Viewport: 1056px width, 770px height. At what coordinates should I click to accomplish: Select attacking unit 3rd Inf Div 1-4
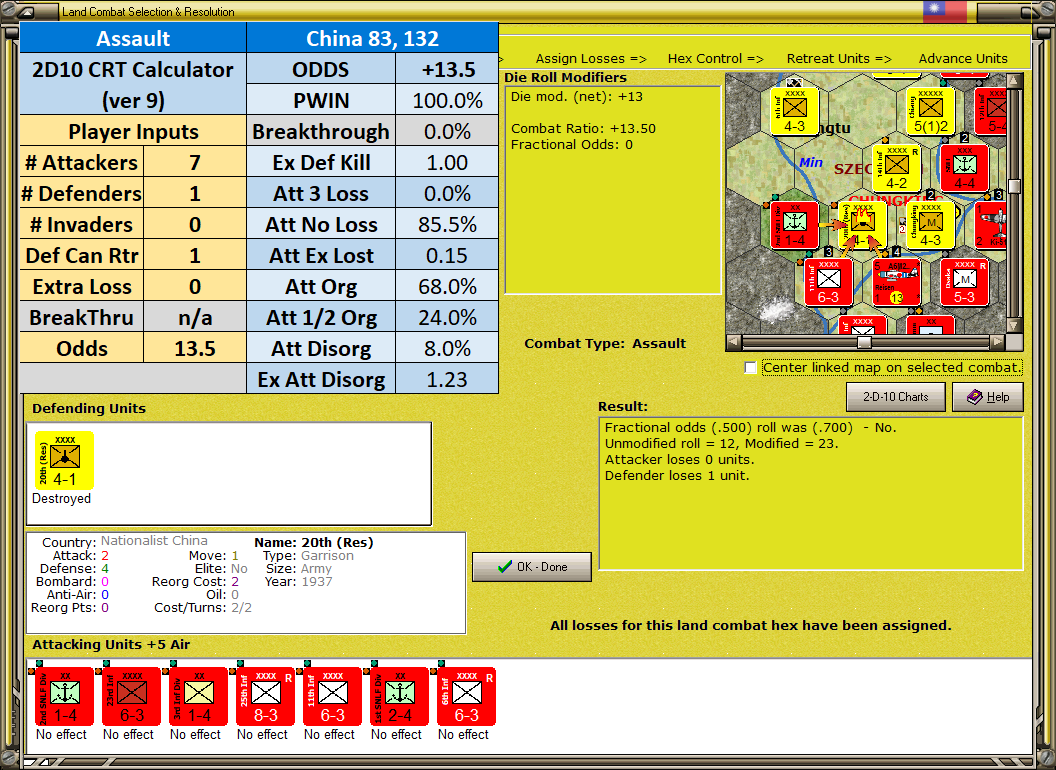(x=198, y=696)
